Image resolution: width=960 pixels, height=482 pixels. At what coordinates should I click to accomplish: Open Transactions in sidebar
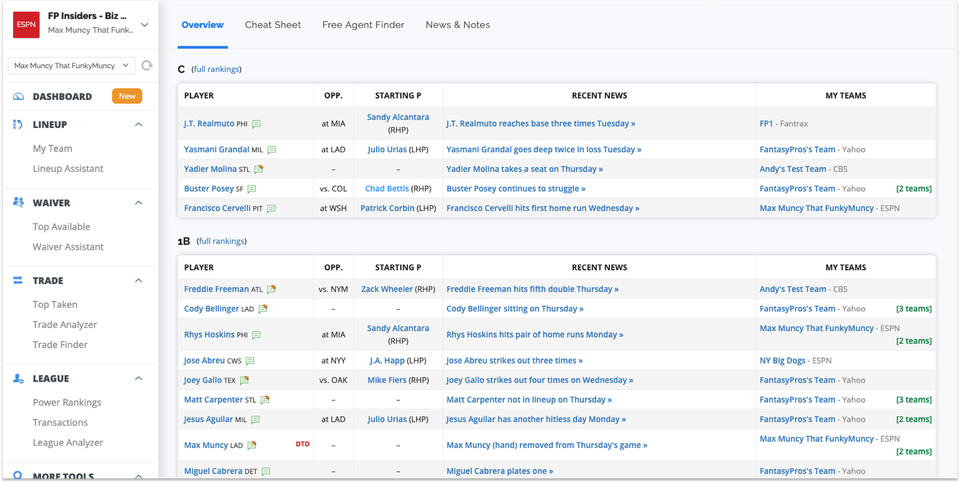[60, 423]
